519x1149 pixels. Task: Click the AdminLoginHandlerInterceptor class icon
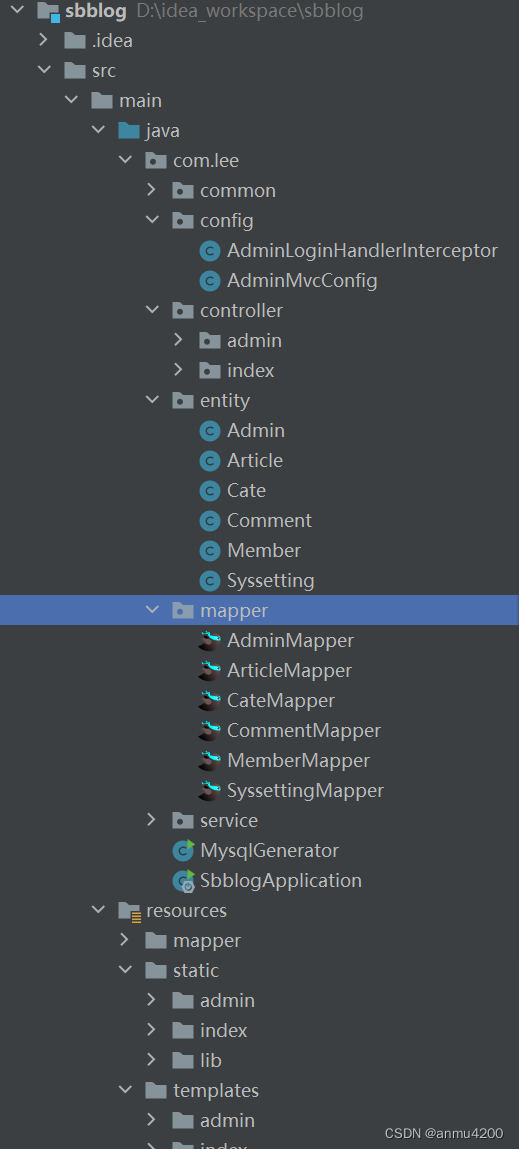pos(210,251)
